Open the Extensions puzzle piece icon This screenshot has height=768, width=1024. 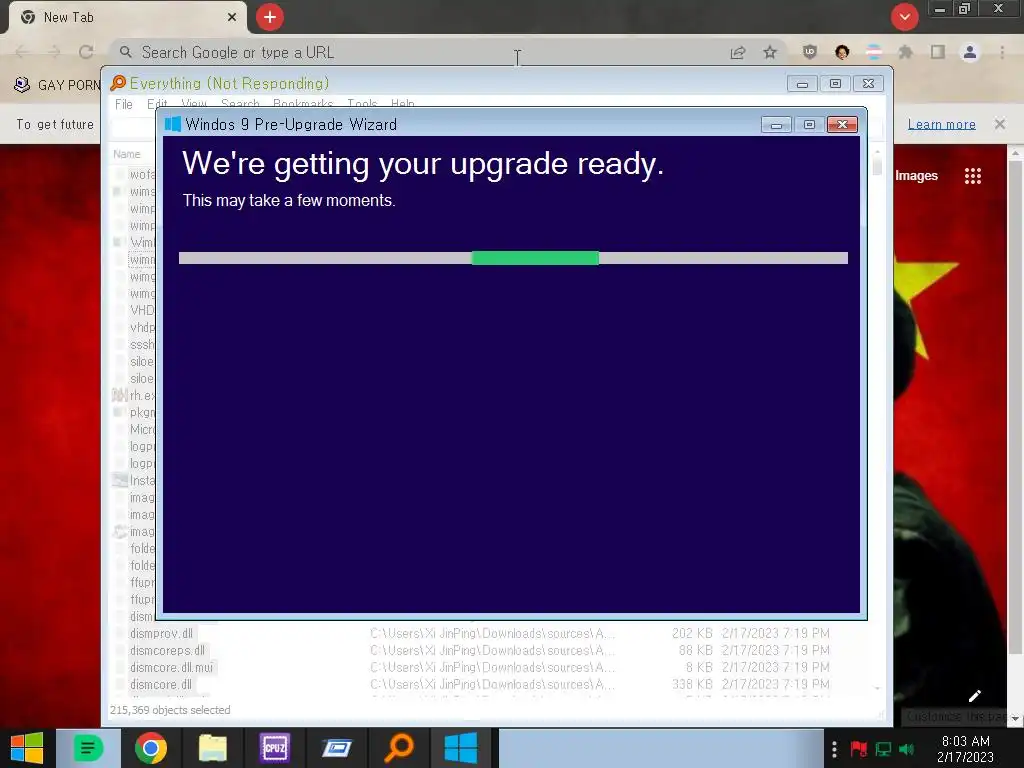(x=905, y=52)
